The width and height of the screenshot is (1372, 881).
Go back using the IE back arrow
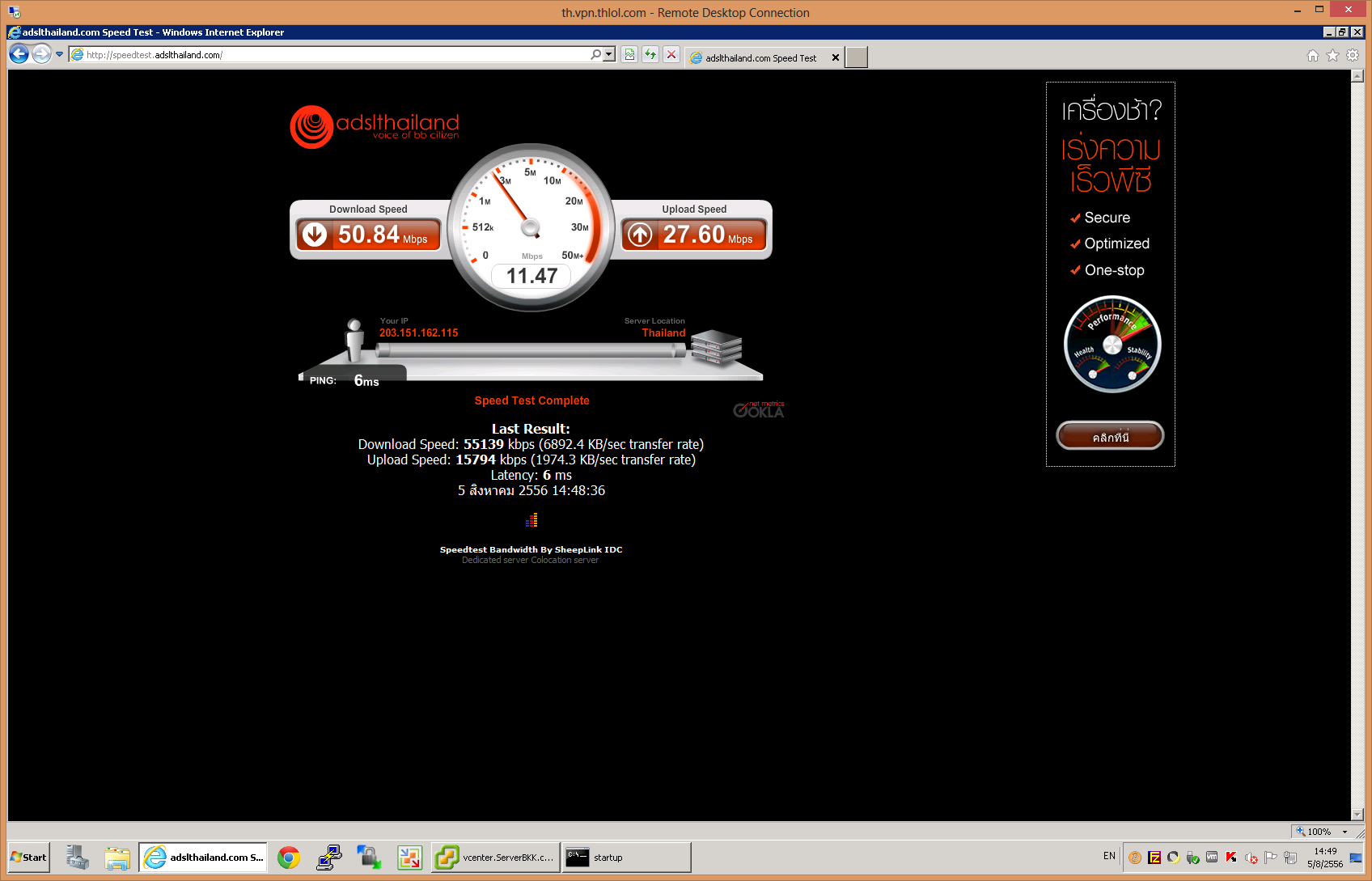click(x=19, y=54)
